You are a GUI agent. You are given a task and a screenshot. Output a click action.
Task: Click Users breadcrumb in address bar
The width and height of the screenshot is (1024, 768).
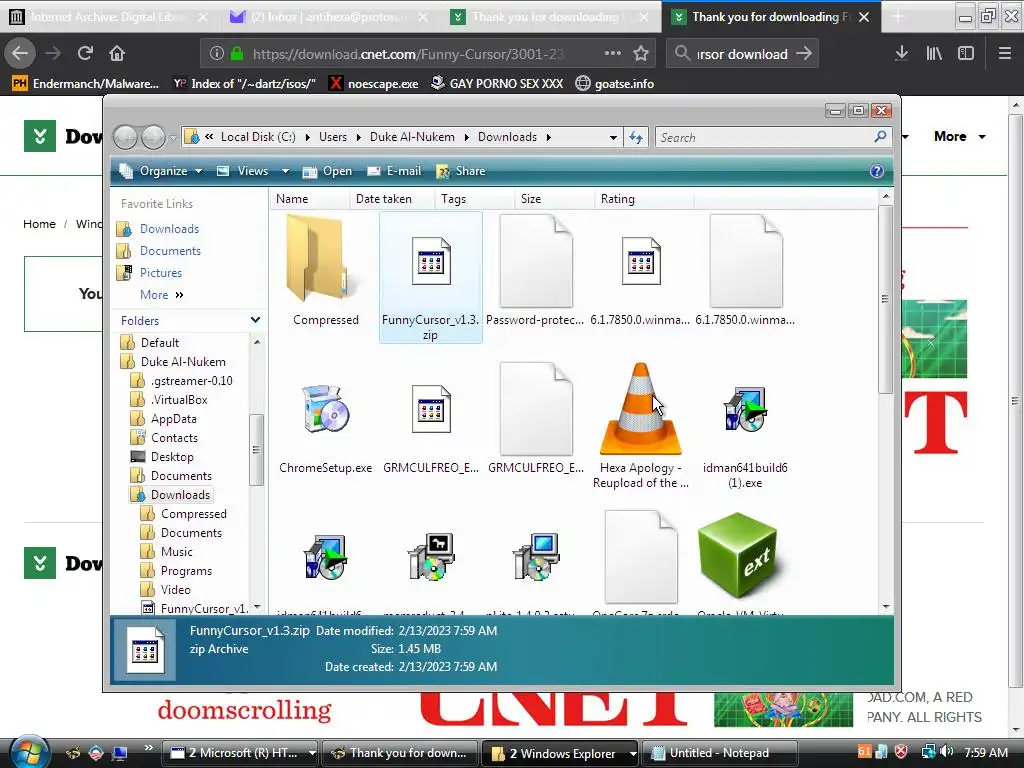[333, 137]
